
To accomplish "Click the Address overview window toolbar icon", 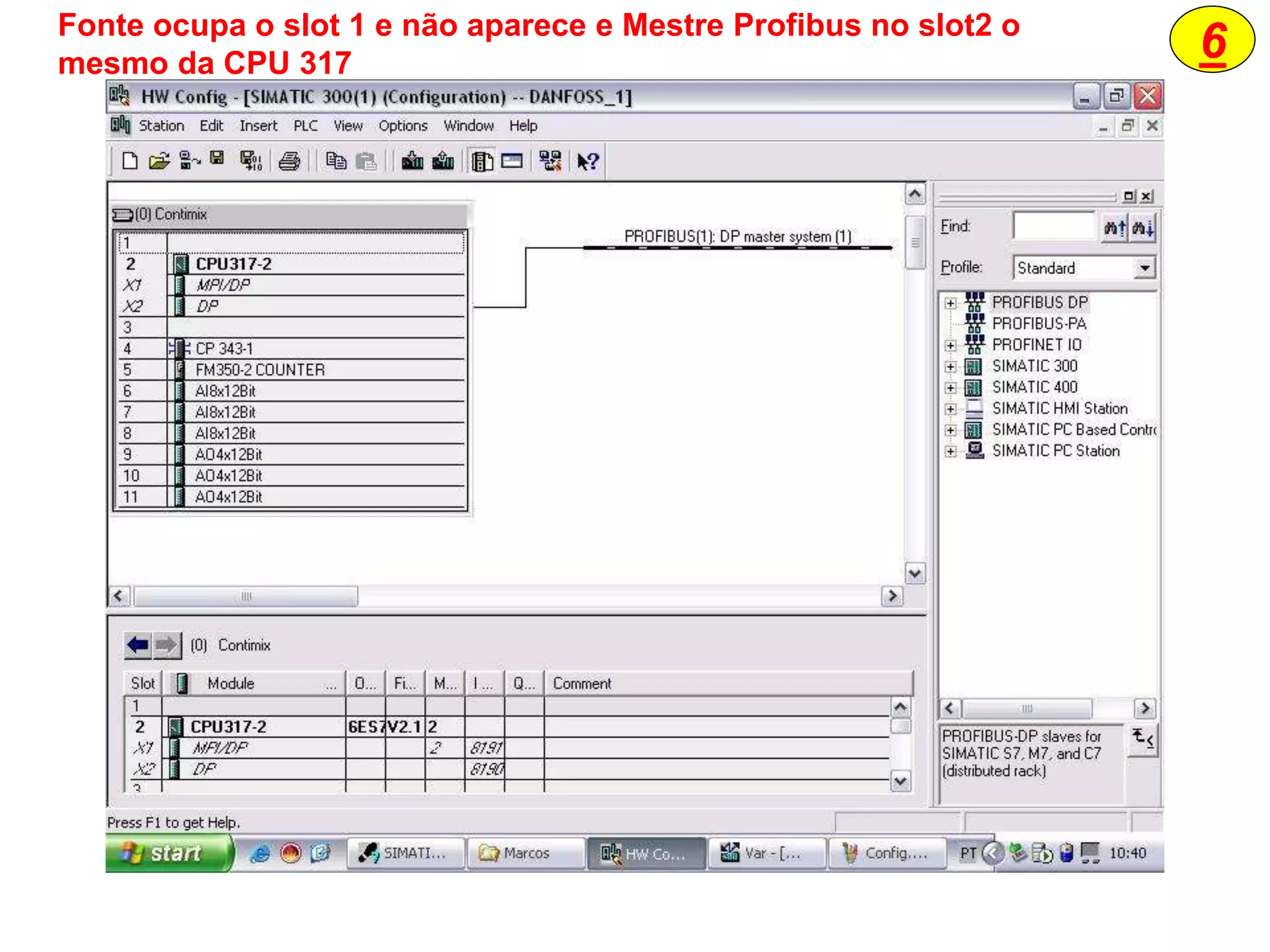I will pyautogui.click(x=512, y=161).
